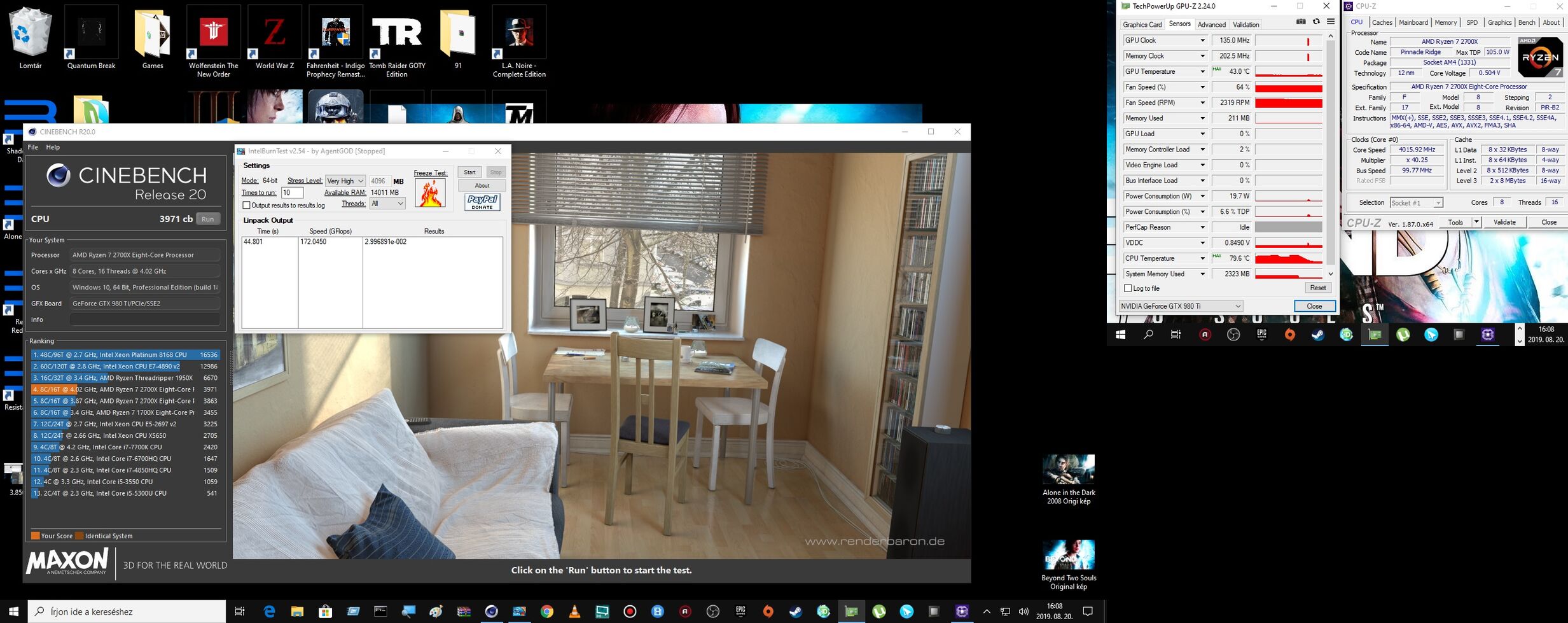Open File Explorer from the taskbar
Image resolution: width=1568 pixels, height=623 pixels.
(297, 612)
